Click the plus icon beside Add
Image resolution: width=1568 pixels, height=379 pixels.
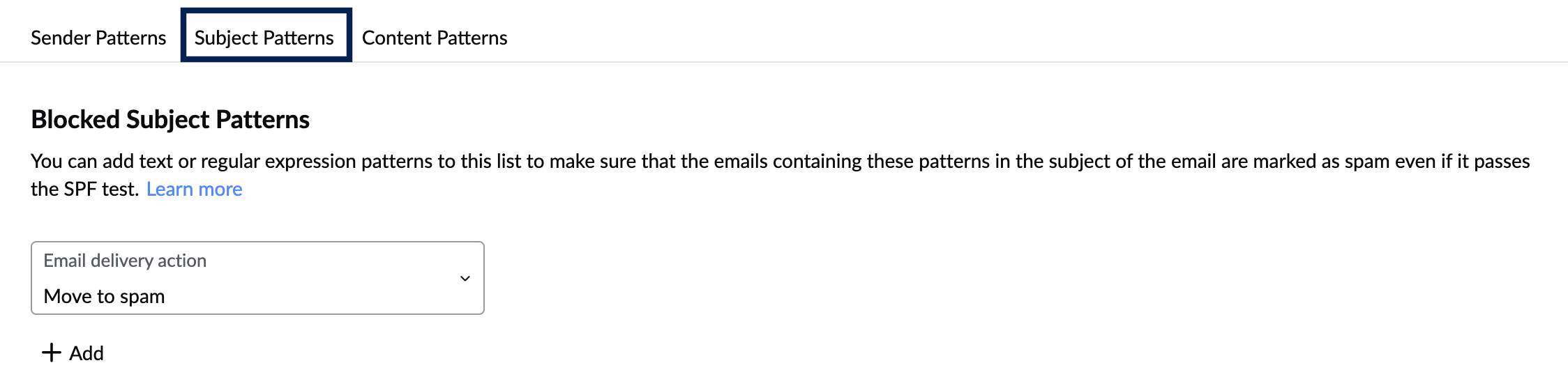(51, 353)
